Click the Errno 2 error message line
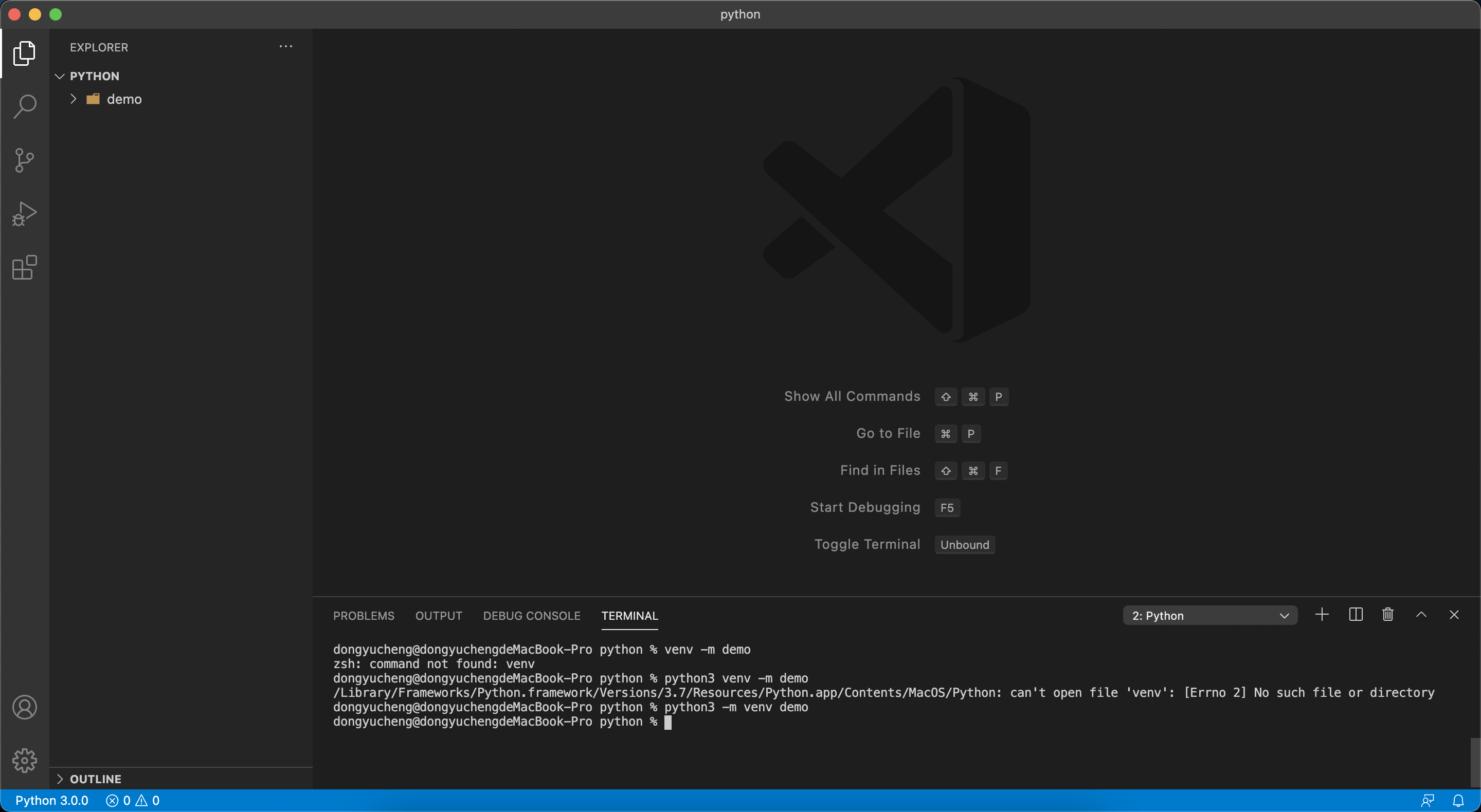This screenshot has height=812, width=1481. (x=883, y=692)
